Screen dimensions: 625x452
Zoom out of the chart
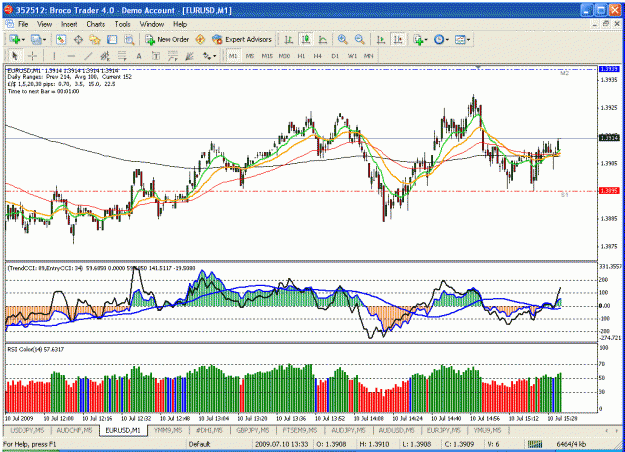point(360,39)
